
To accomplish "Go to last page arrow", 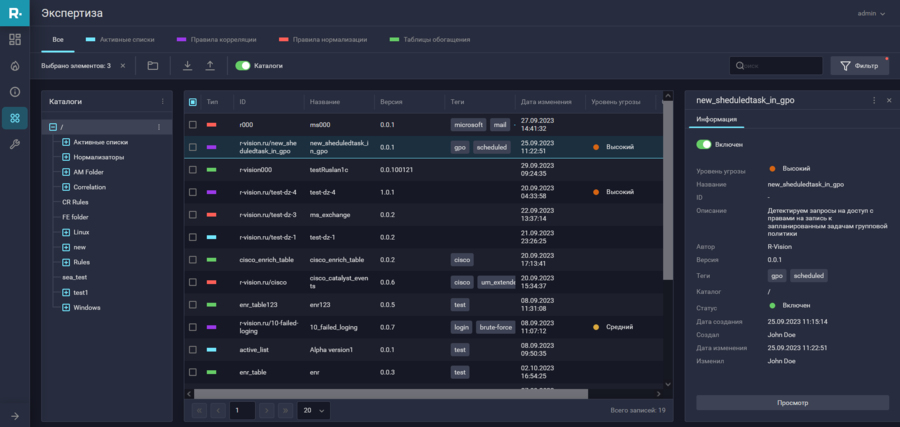I will [286, 410].
